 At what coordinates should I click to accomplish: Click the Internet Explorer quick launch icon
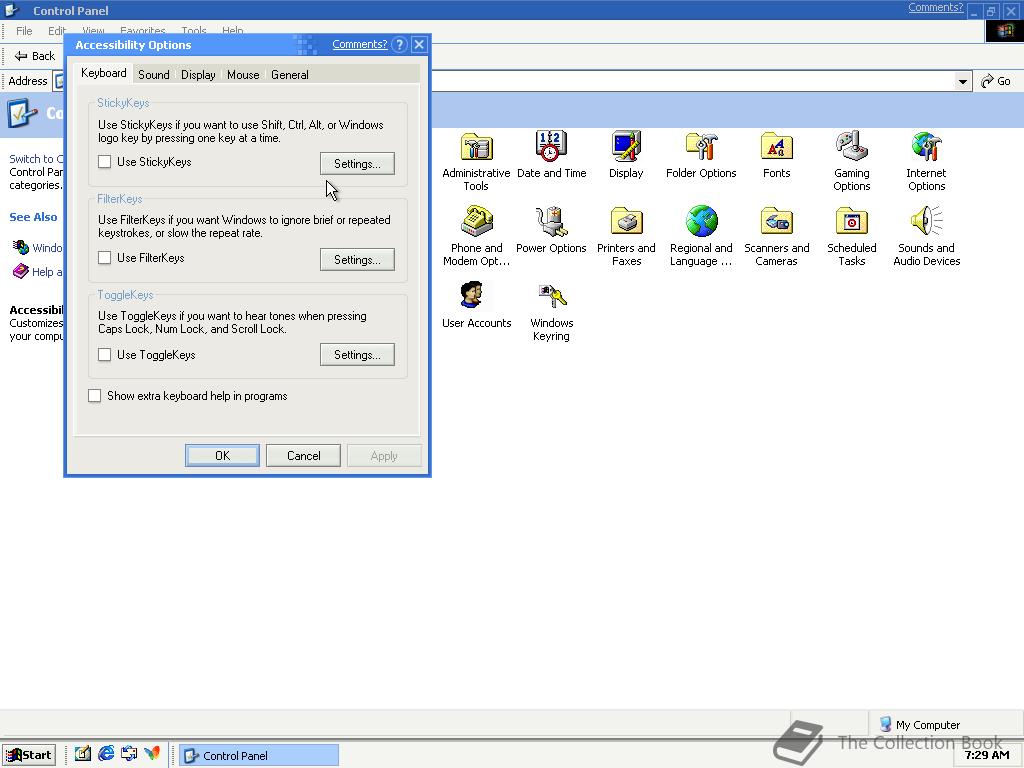point(106,754)
